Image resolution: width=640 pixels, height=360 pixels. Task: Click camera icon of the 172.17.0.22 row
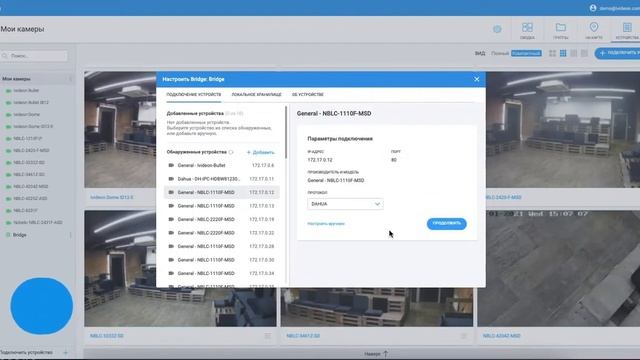tap(171, 233)
